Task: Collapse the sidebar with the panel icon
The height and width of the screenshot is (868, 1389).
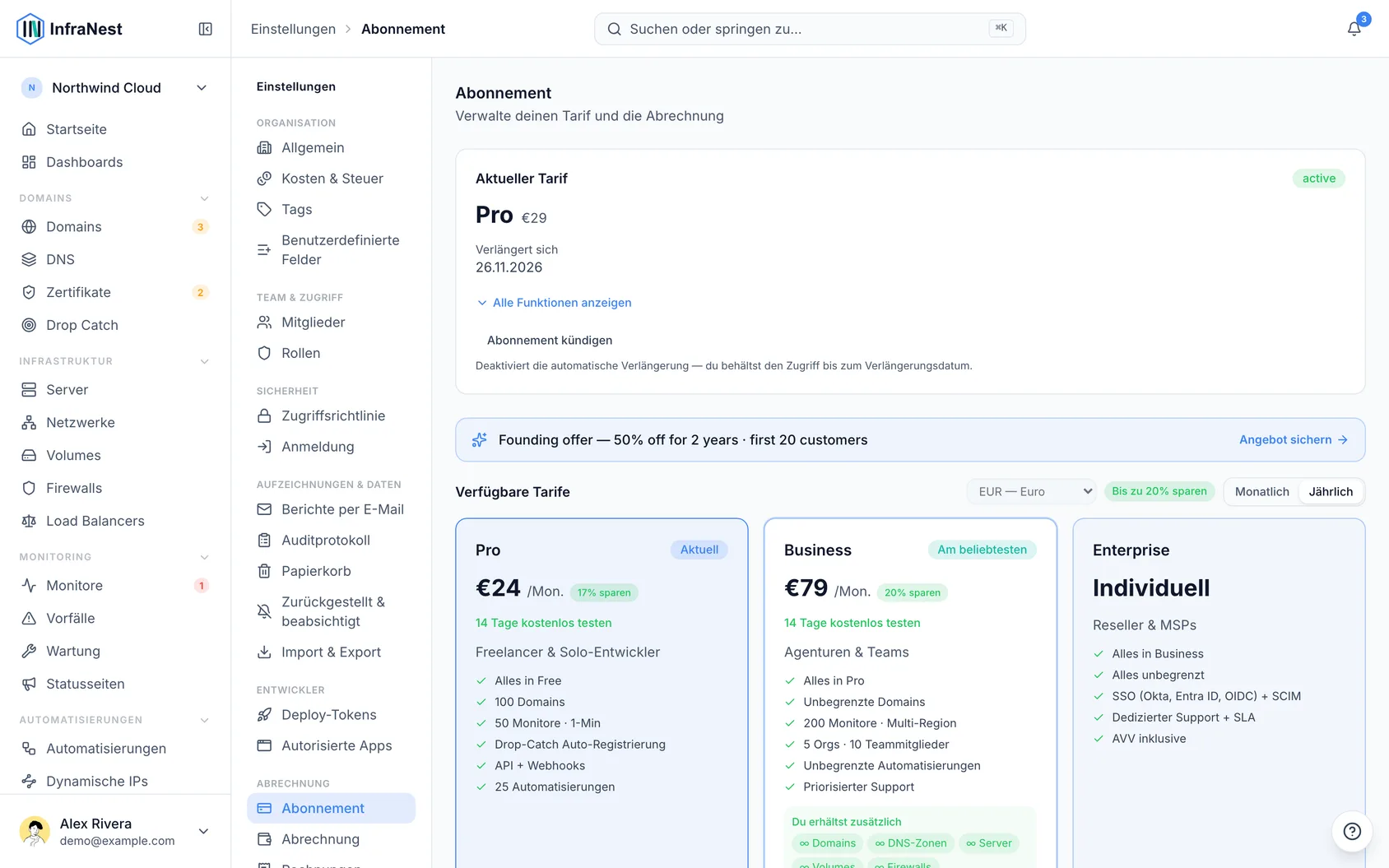Action: pos(206,29)
